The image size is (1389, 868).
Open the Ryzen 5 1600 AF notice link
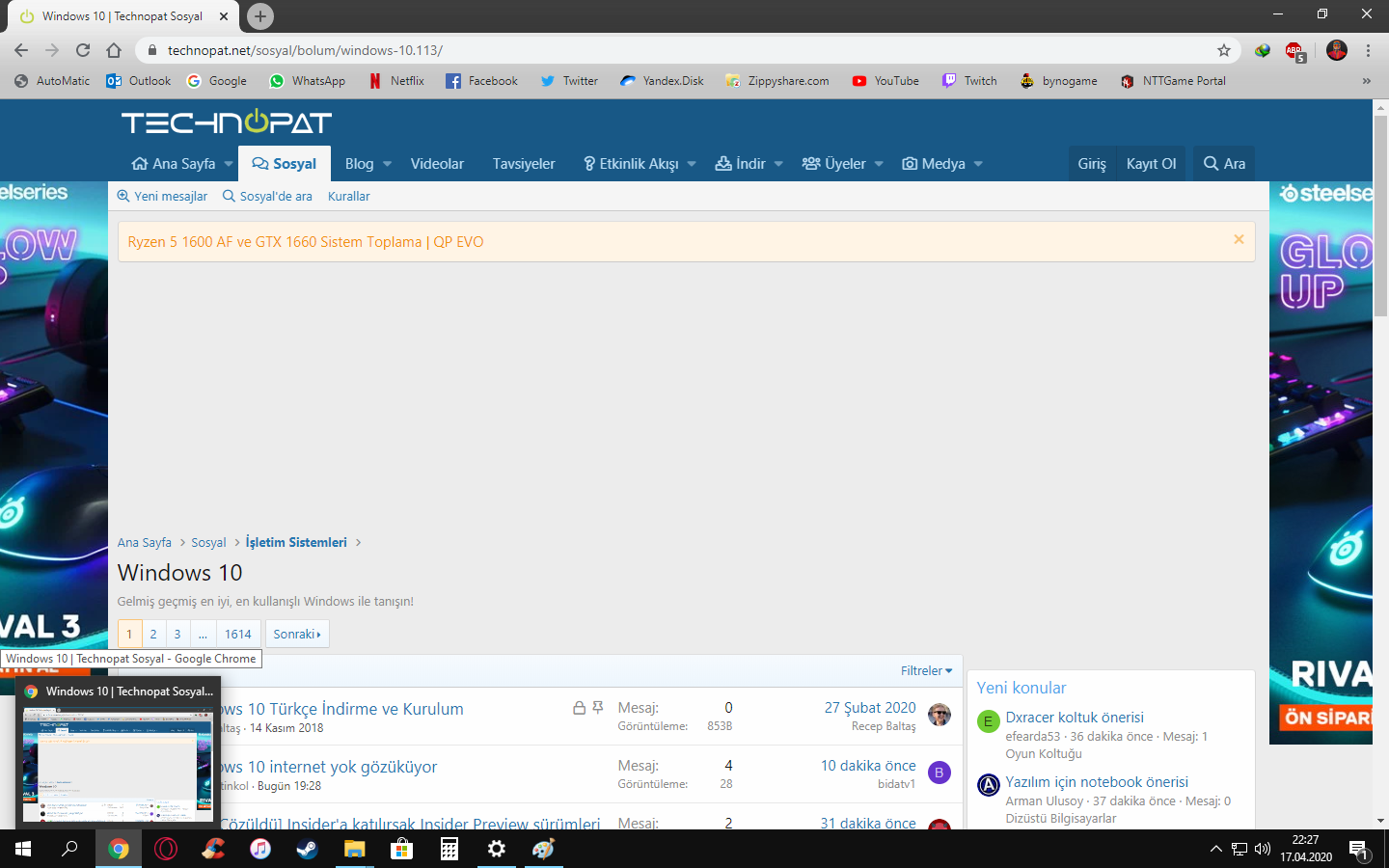pyautogui.click(x=306, y=242)
